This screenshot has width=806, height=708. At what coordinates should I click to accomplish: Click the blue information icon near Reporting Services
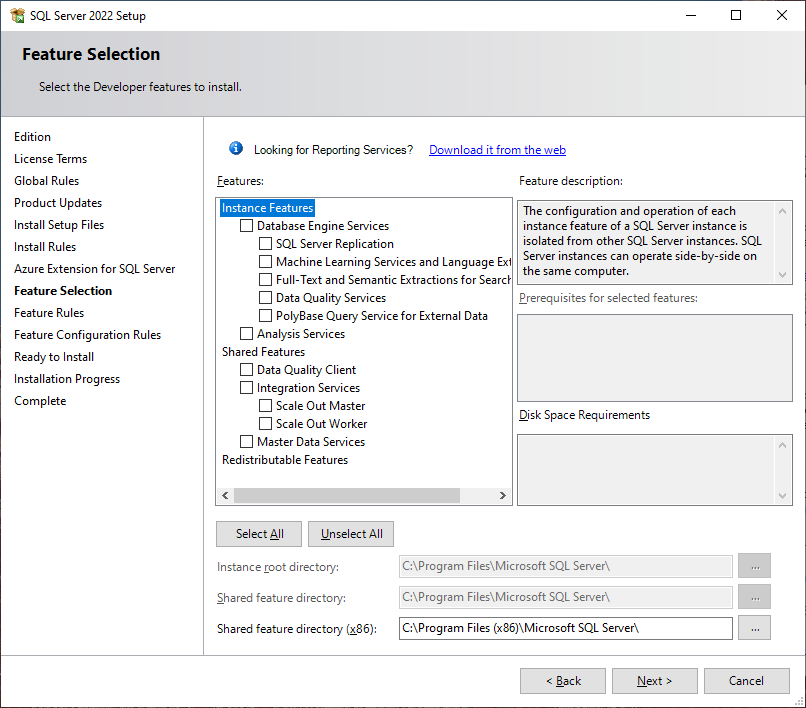[236, 149]
